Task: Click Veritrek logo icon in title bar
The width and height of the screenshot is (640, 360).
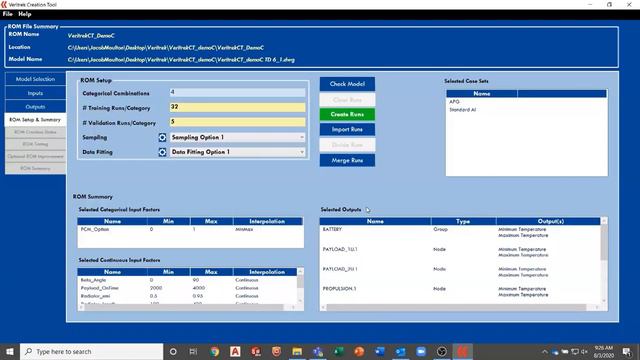Action: [x=4, y=4]
